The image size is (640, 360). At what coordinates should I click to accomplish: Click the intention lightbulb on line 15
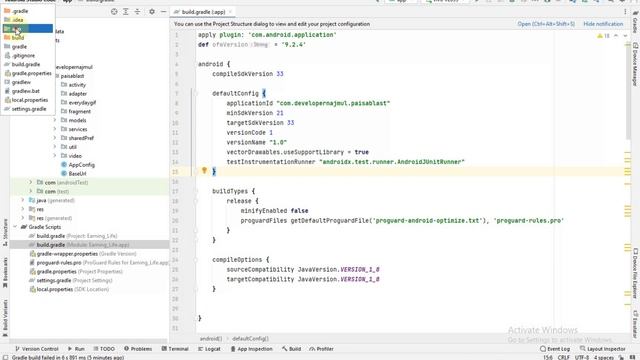click(204, 171)
